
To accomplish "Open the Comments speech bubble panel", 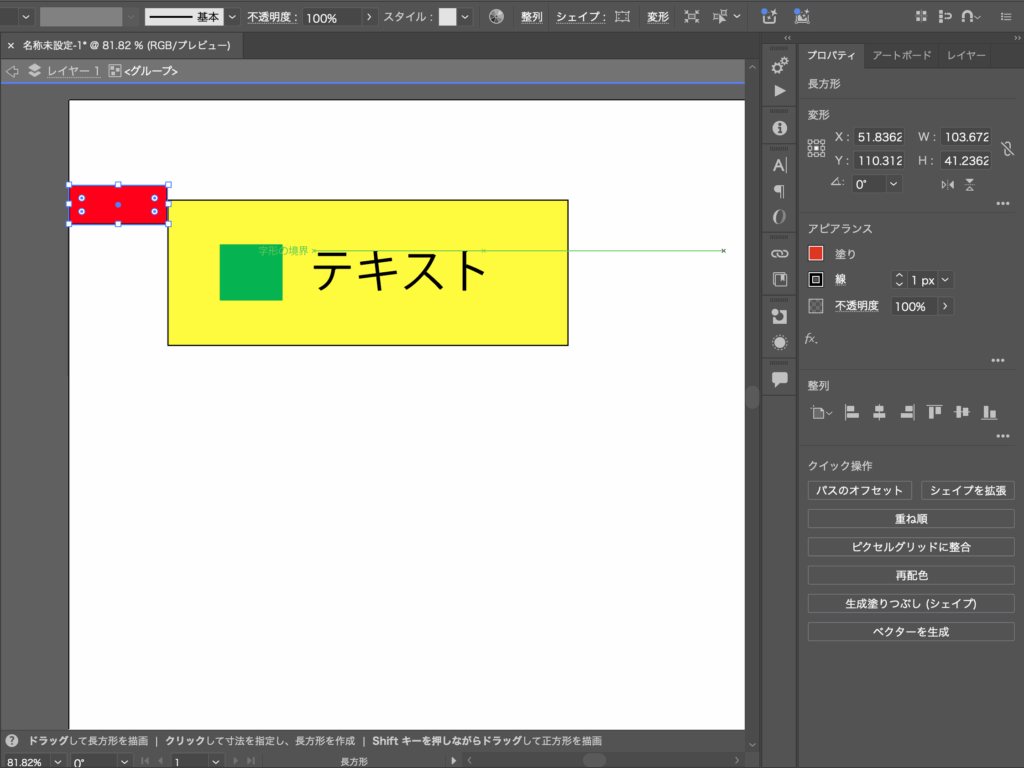I will [x=780, y=379].
